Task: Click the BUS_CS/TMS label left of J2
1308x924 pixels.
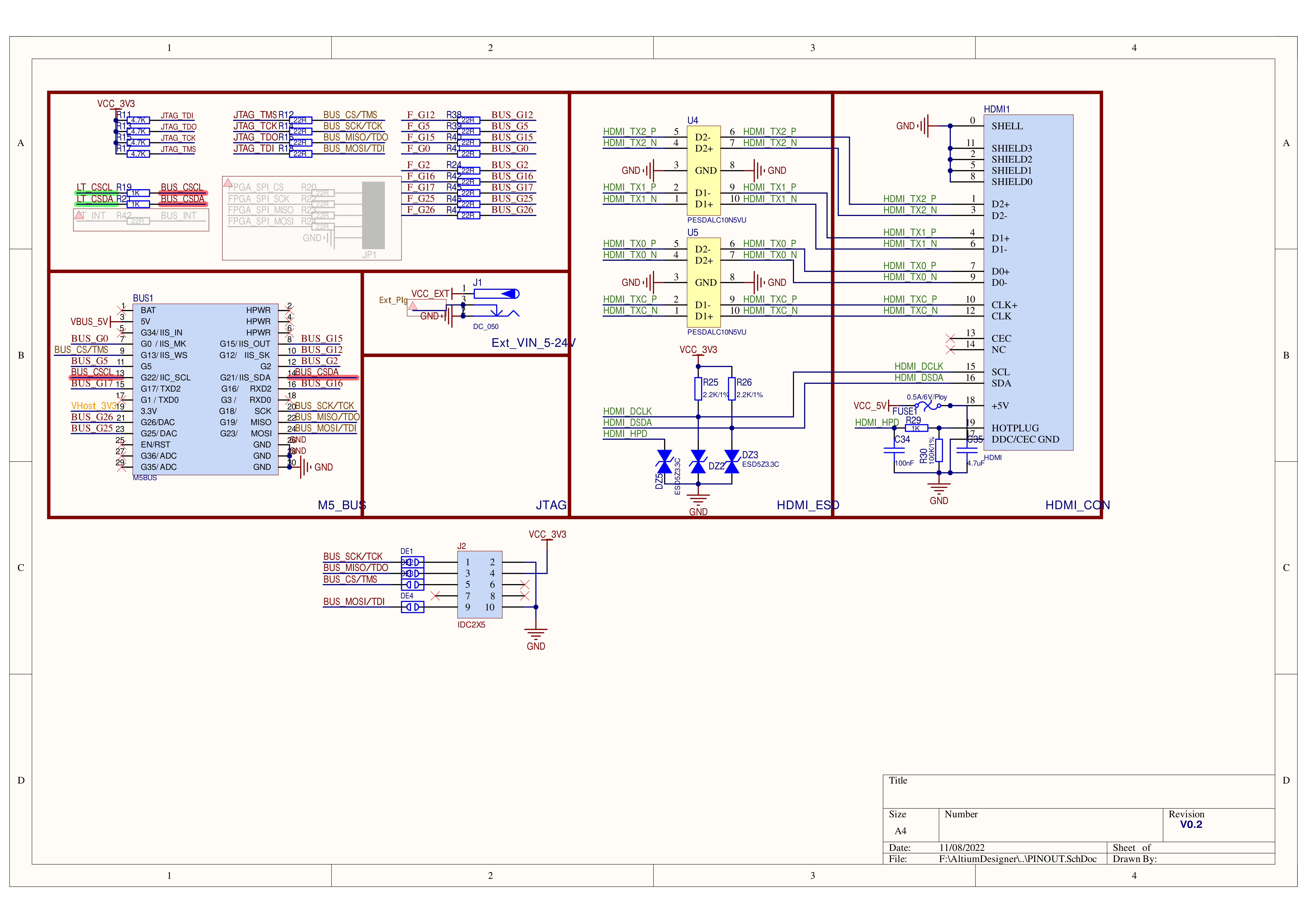Action: click(x=350, y=579)
